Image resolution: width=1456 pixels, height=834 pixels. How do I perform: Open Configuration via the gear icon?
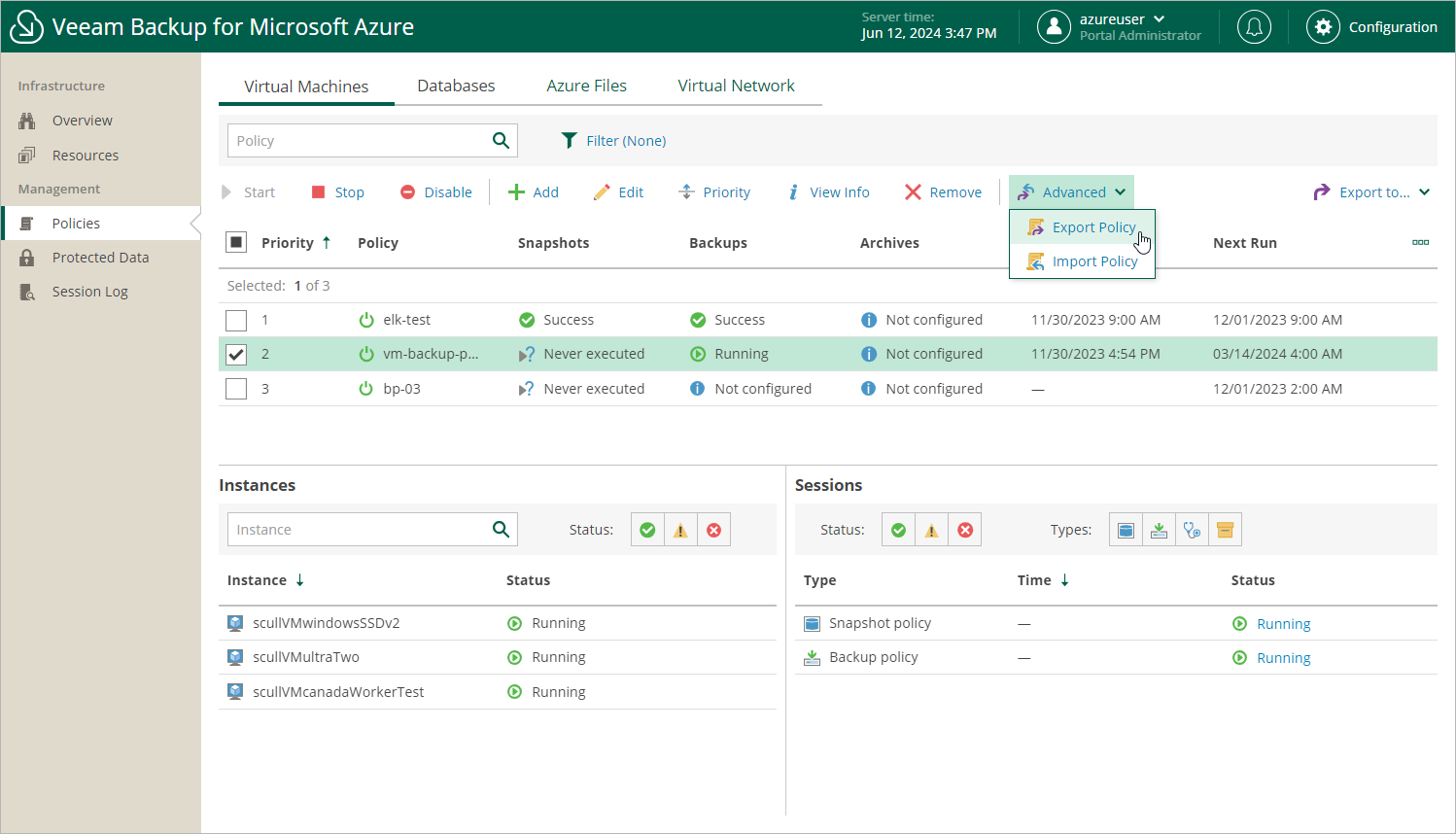[1323, 27]
